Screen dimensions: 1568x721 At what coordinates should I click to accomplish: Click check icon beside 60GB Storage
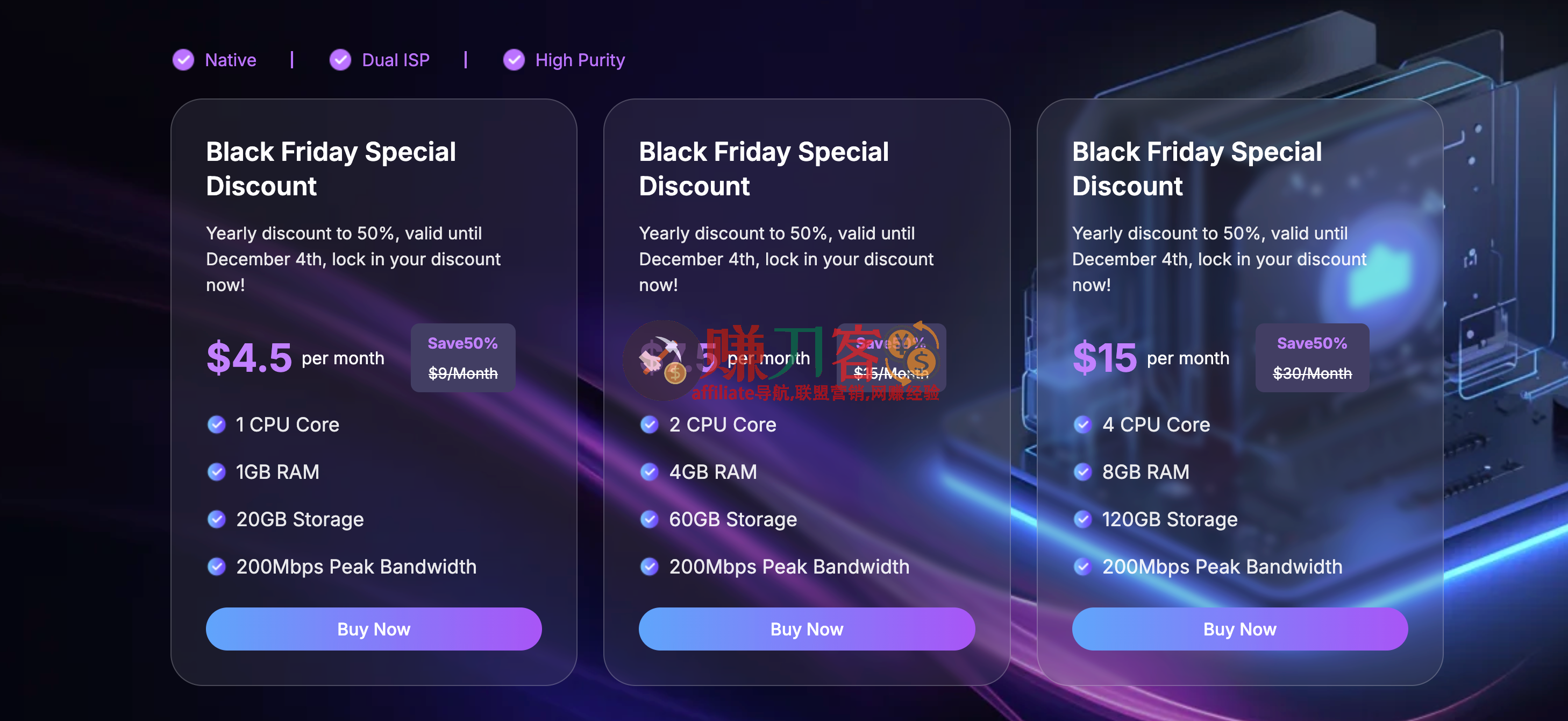click(x=650, y=519)
